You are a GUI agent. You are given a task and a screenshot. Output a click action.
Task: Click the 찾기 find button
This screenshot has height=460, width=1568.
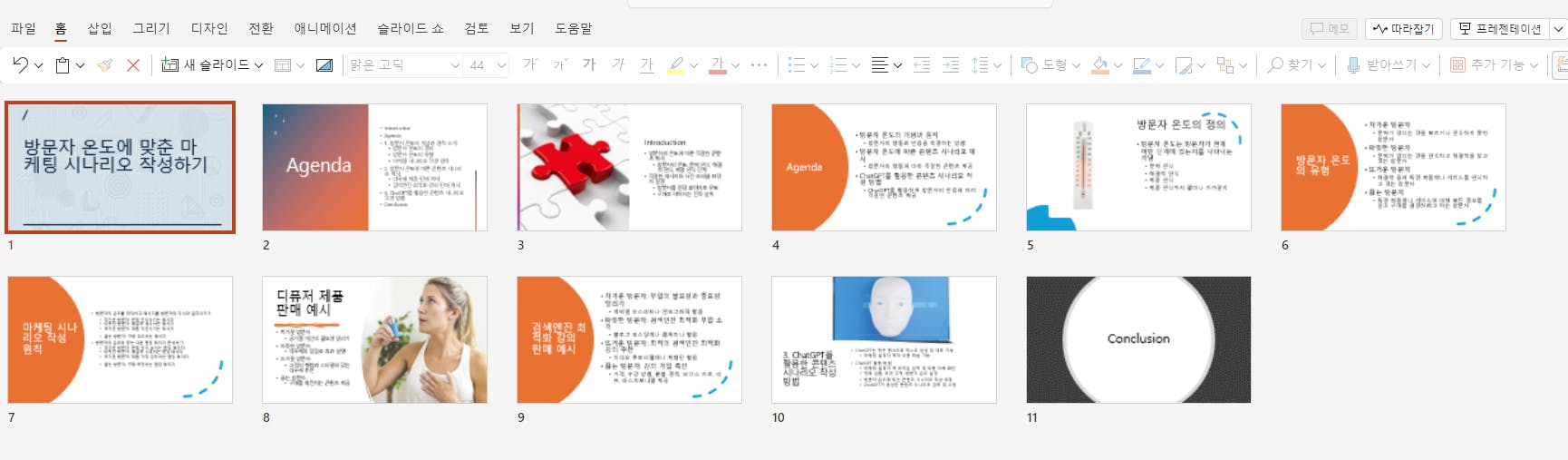point(1290,65)
